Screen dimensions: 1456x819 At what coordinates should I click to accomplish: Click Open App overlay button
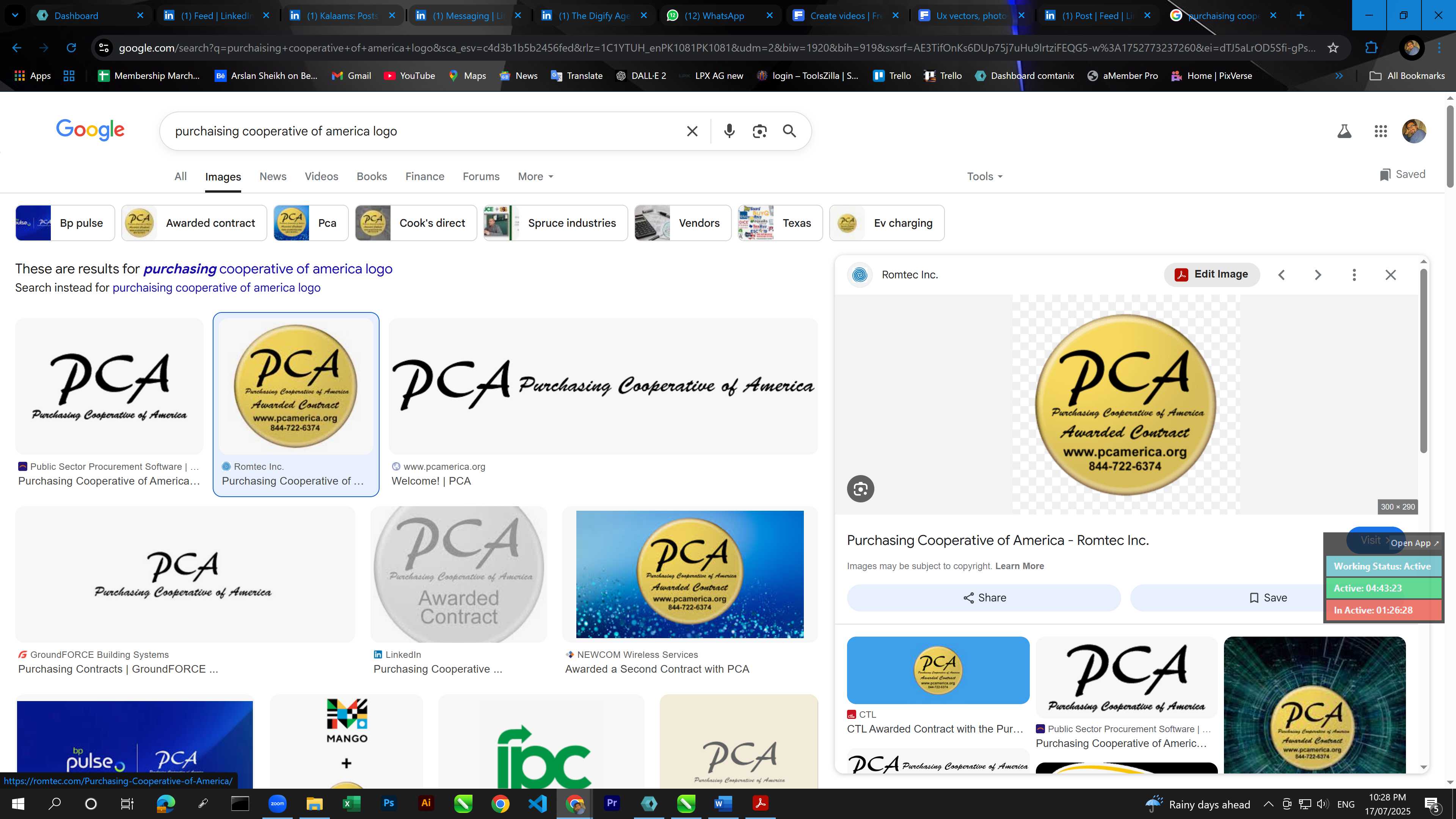tap(1414, 543)
